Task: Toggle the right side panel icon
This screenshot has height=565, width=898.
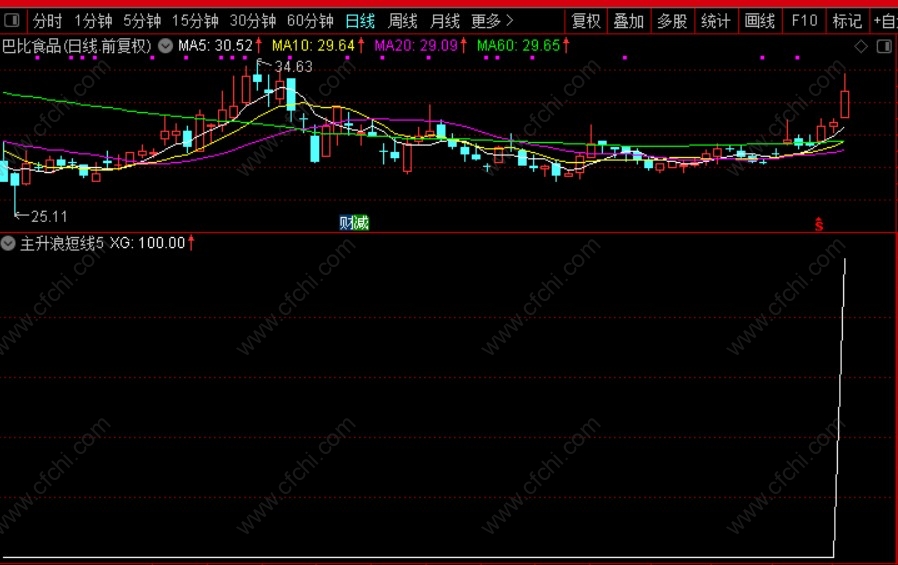Action: [x=884, y=46]
